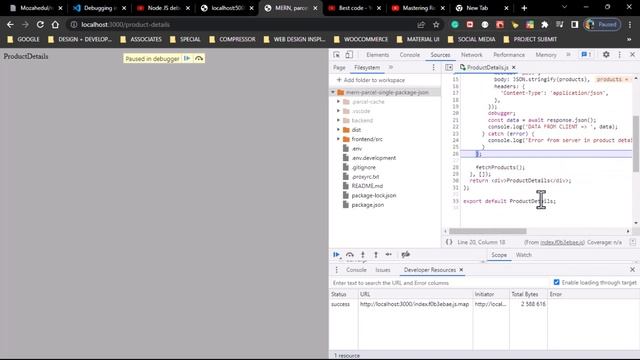Show more DevTools tabs chevron
Image resolution: width=640 pixels, height=360 pixels.
(568, 54)
